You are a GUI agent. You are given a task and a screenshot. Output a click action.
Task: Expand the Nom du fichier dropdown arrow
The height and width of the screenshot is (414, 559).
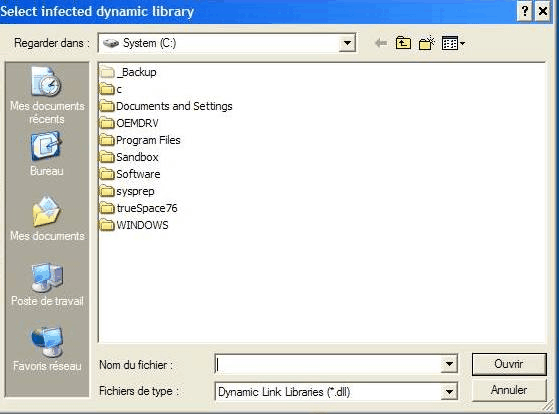449,364
